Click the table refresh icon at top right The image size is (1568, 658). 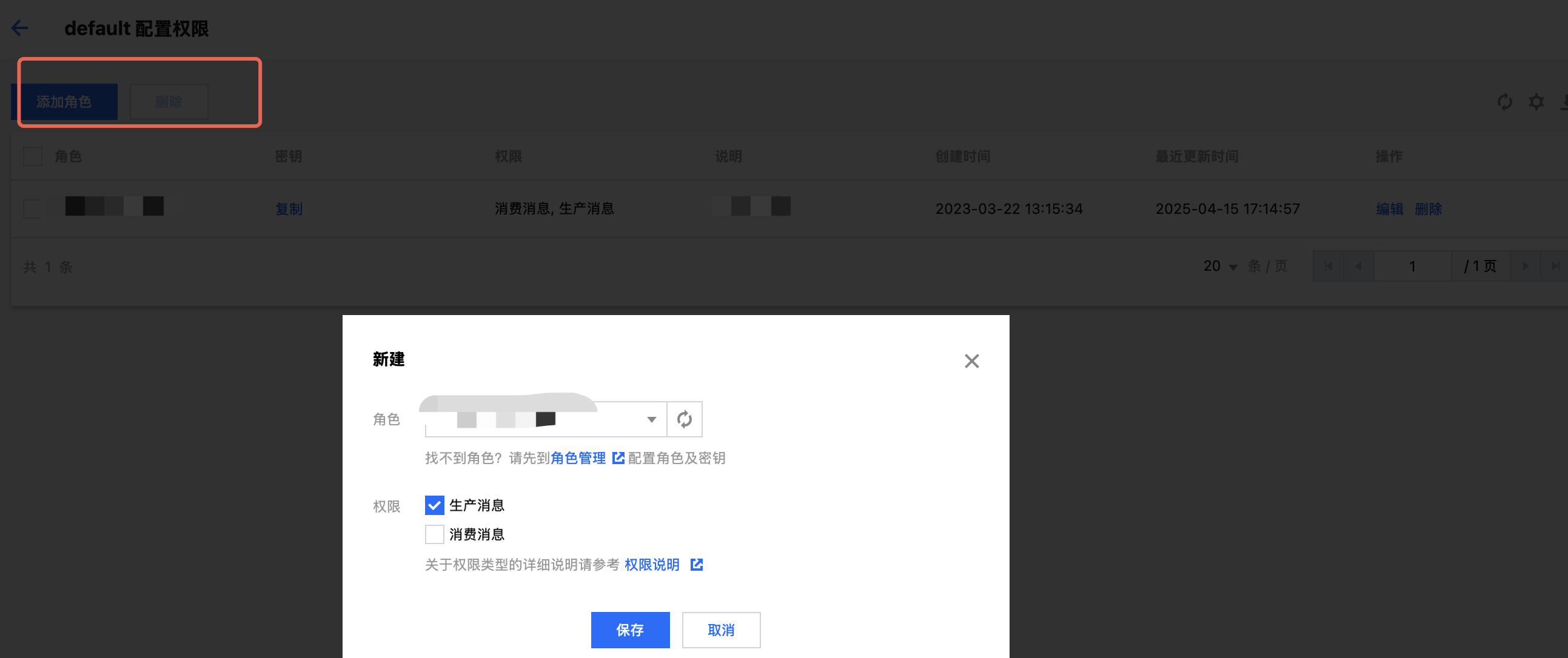1505,102
